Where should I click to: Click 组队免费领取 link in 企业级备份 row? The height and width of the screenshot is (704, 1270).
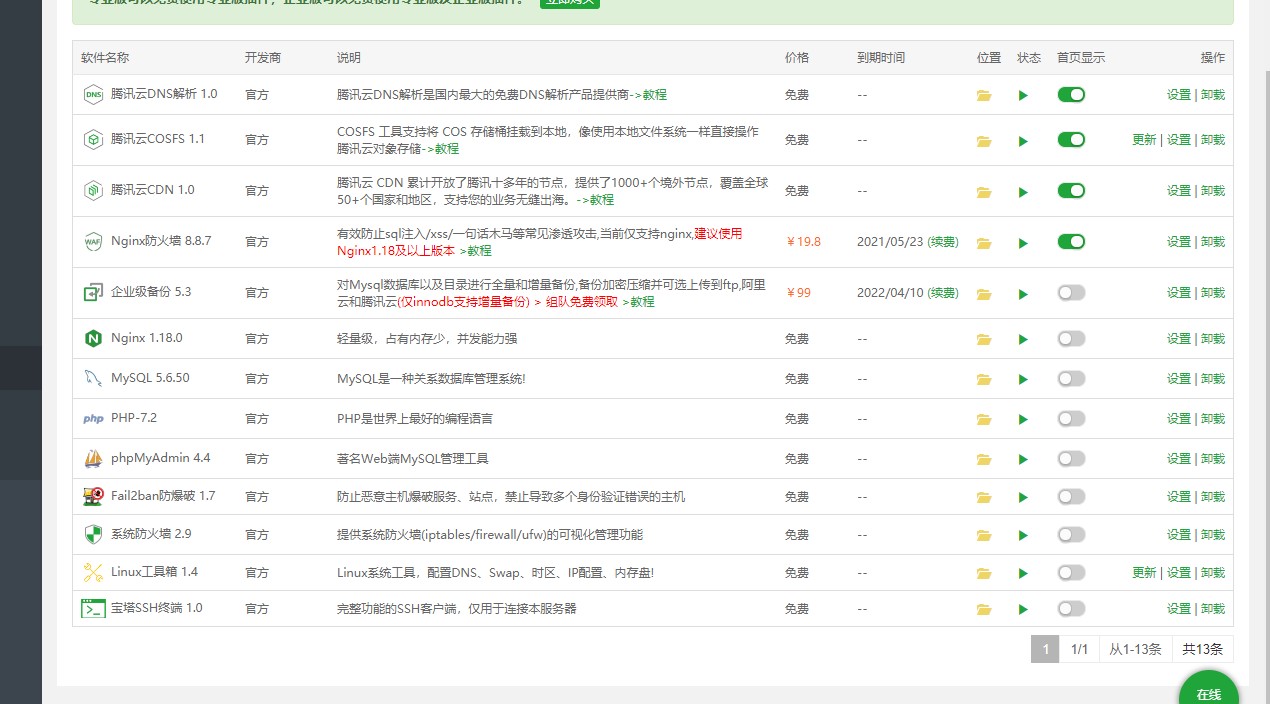tap(582, 302)
